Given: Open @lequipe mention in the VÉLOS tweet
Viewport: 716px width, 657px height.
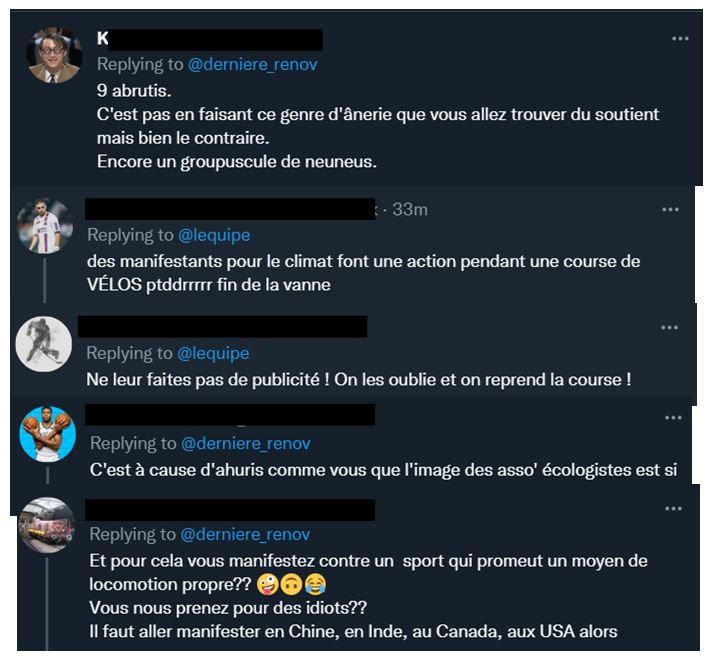Looking at the screenshot, I should (214, 235).
